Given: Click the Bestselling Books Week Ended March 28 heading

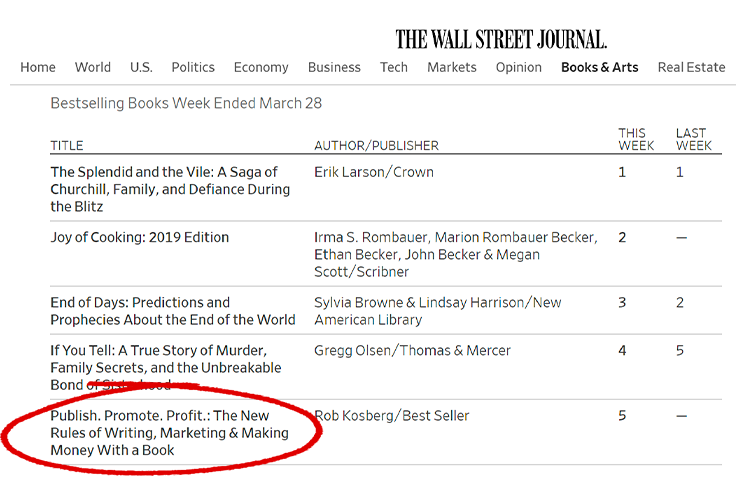Looking at the screenshot, I should coord(186,103).
